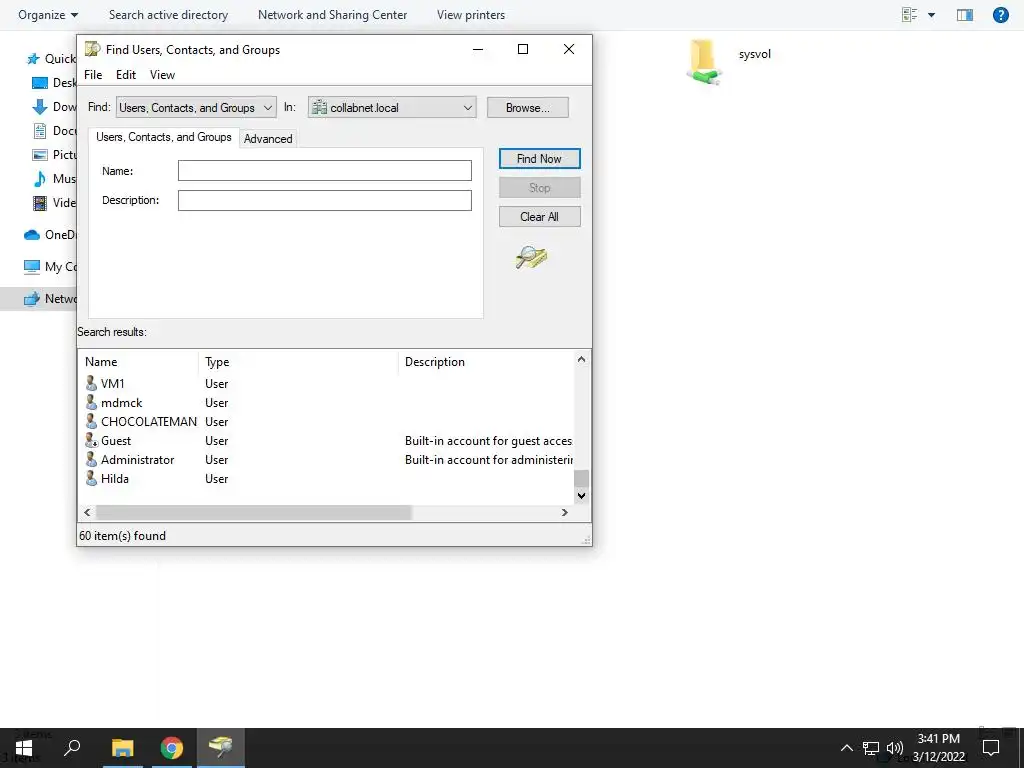Viewport: 1024px width, 768px height.
Task: Select the Users, Contacts, and Groups tab
Action: tap(163, 137)
